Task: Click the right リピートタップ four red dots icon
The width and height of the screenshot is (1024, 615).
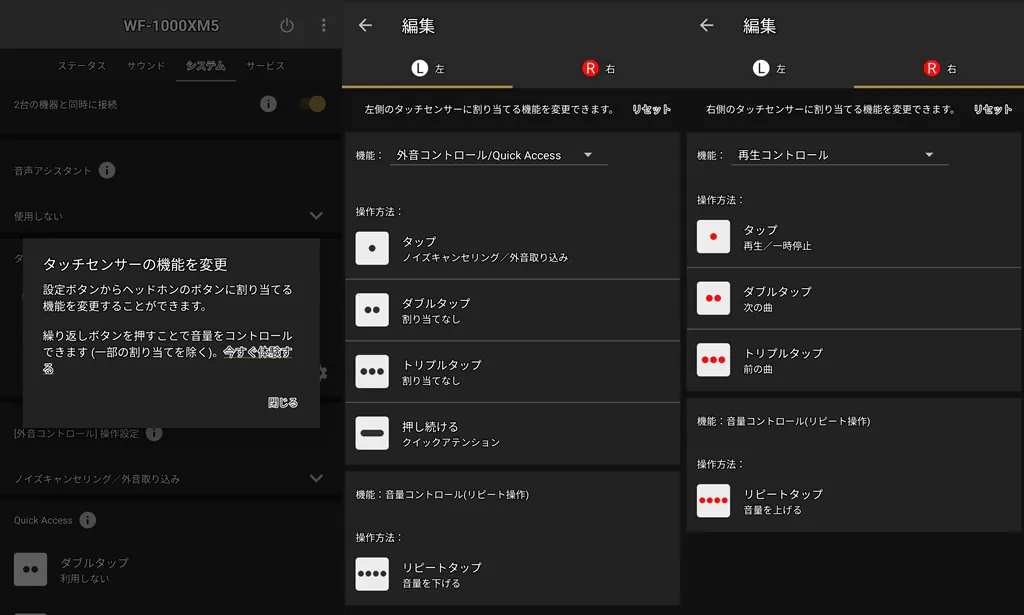Action: 713,501
